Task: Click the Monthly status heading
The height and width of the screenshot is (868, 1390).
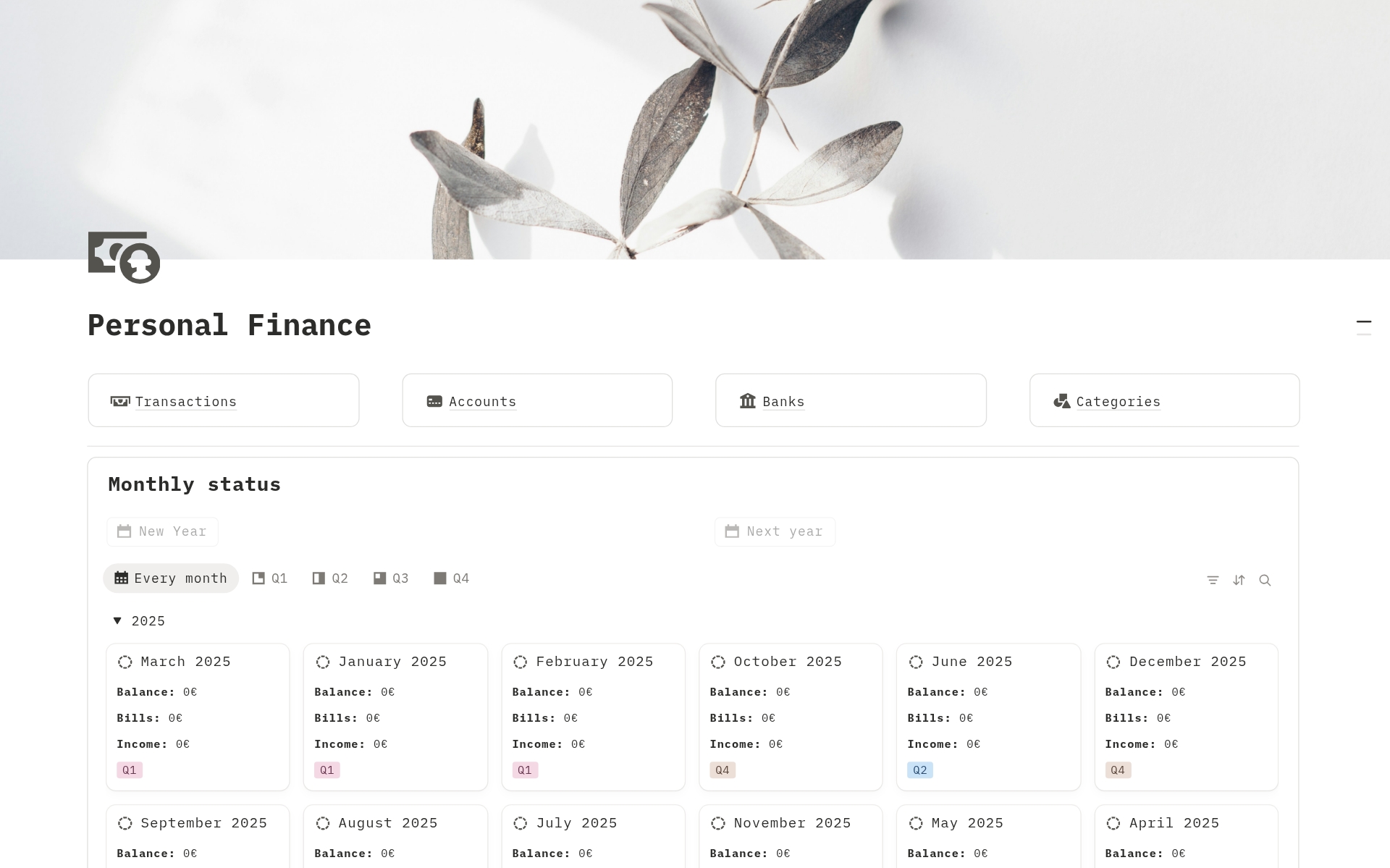Action: (x=194, y=484)
